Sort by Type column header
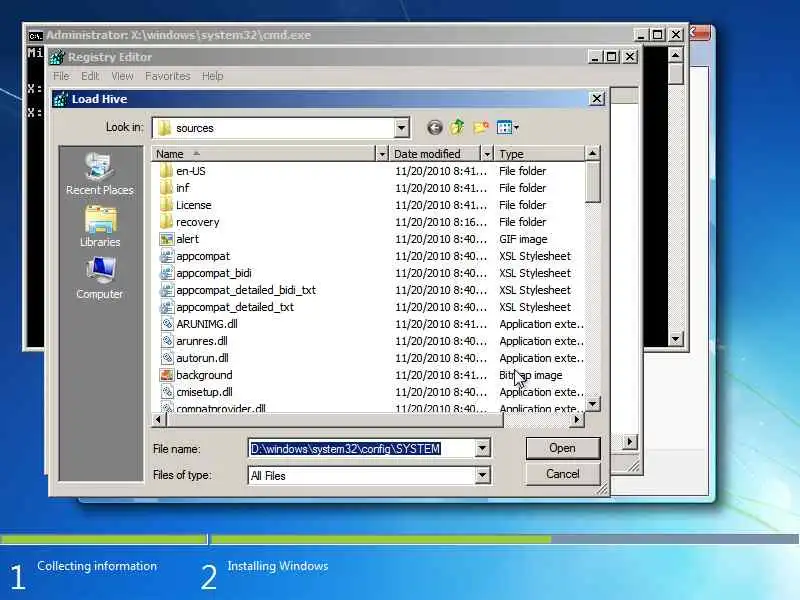 click(539, 154)
